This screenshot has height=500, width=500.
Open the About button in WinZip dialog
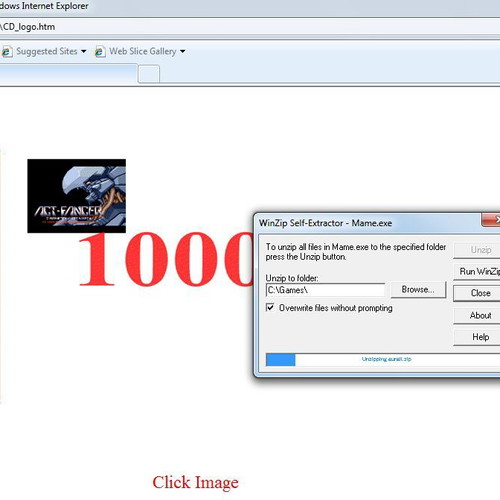(477, 315)
